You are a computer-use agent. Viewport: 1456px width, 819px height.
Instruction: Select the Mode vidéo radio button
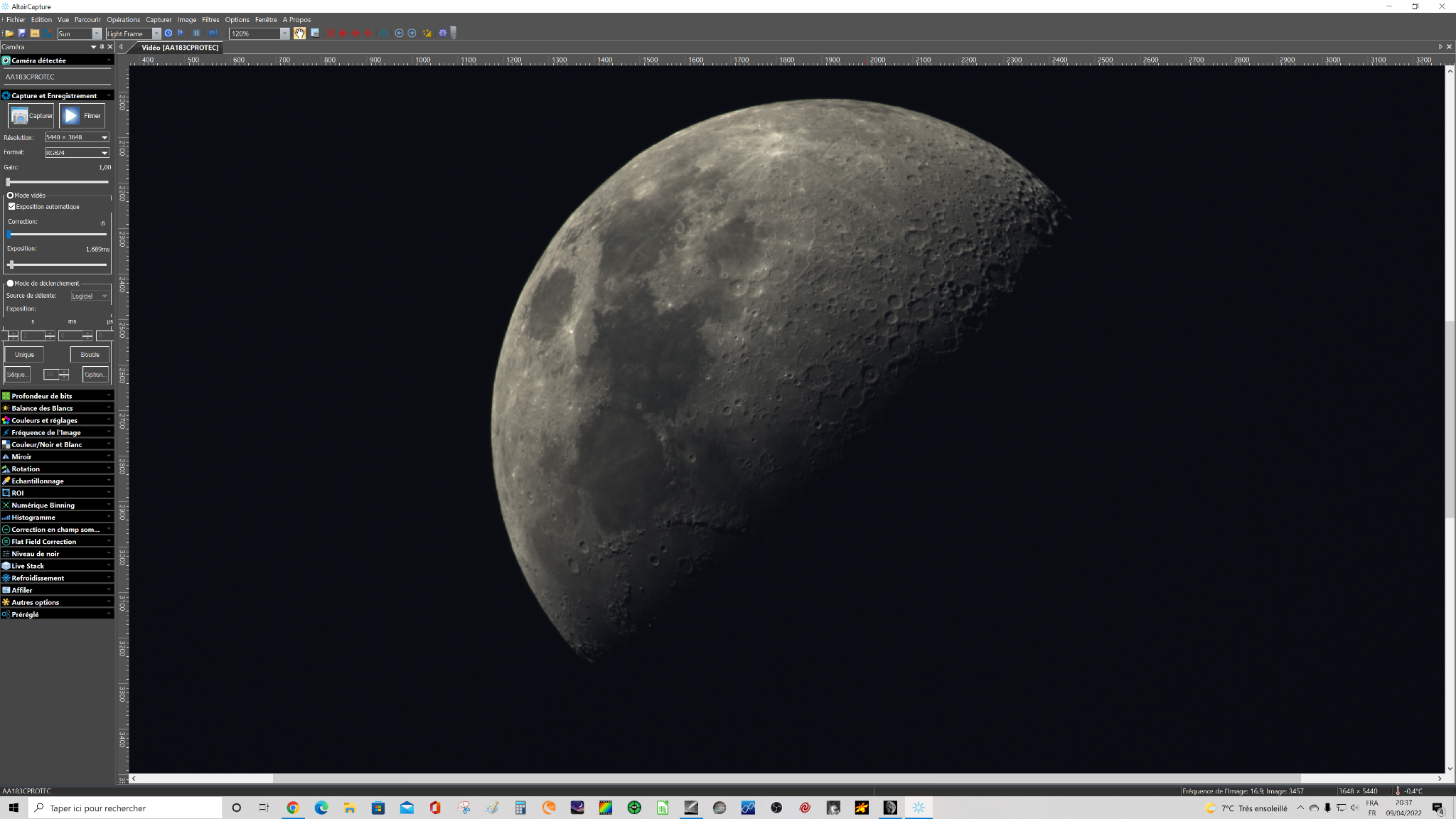pos(10,195)
